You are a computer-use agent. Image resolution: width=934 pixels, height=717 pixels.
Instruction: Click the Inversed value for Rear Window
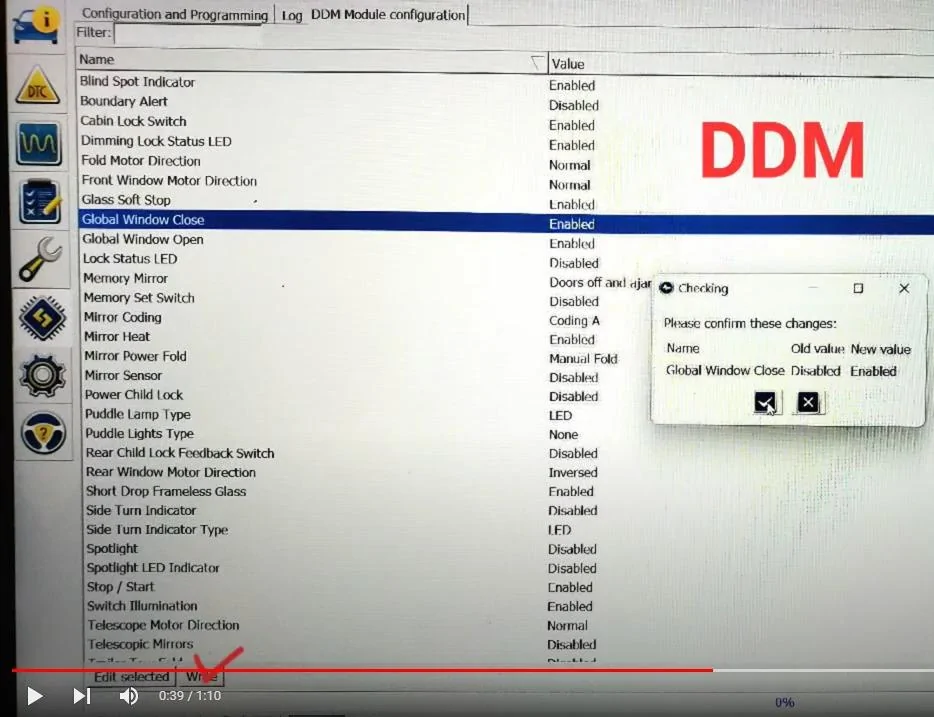[x=572, y=473]
